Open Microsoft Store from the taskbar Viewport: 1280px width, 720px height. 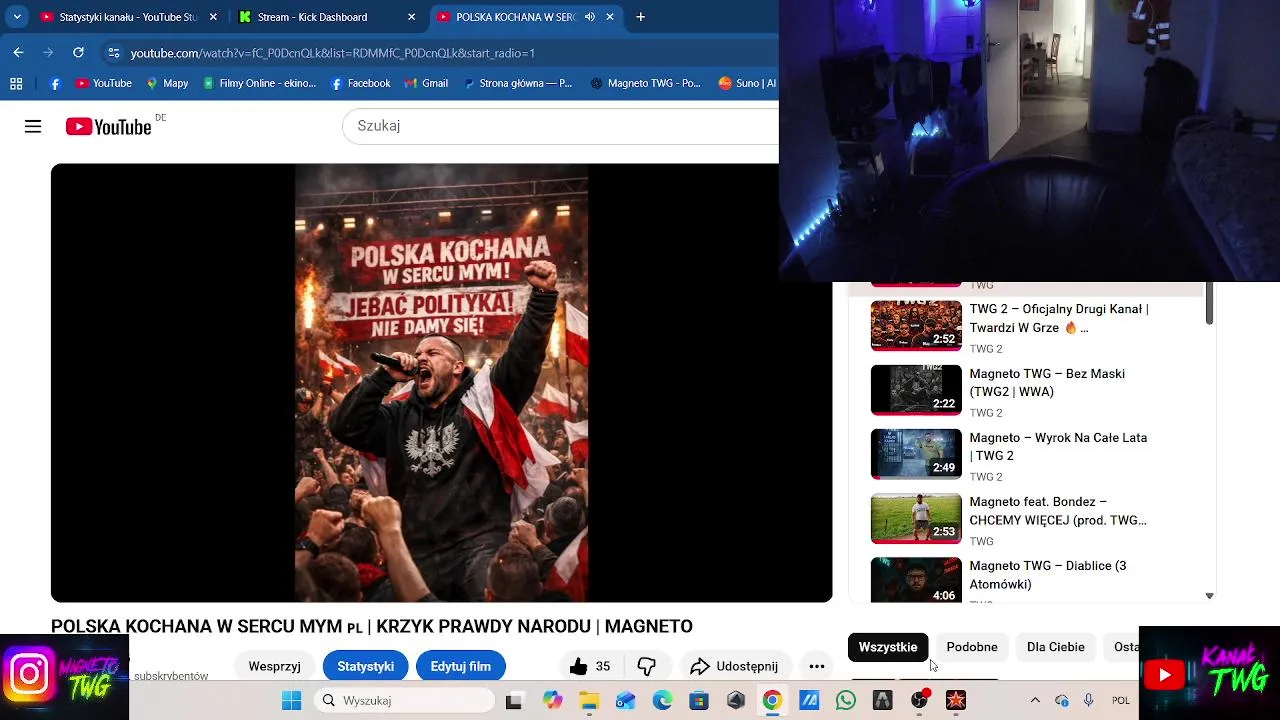tap(699, 701)
